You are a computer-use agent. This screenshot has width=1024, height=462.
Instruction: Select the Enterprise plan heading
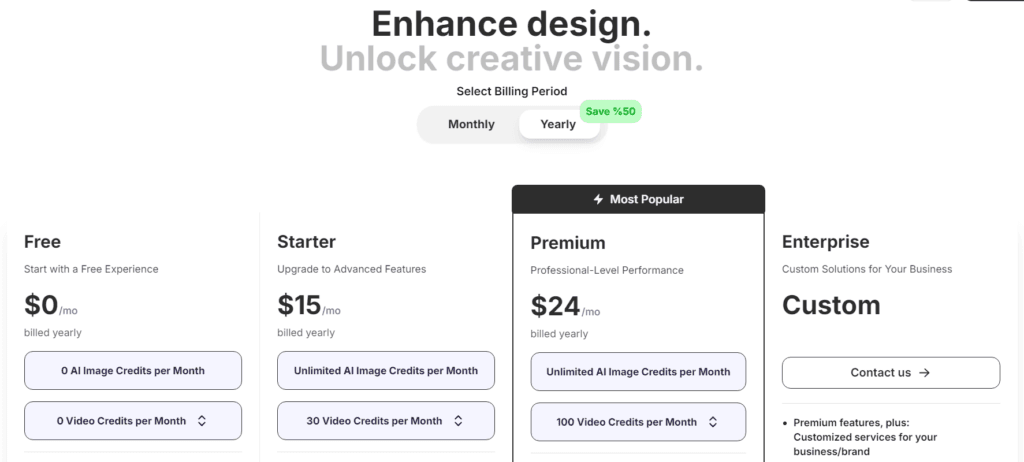(825, 242)
